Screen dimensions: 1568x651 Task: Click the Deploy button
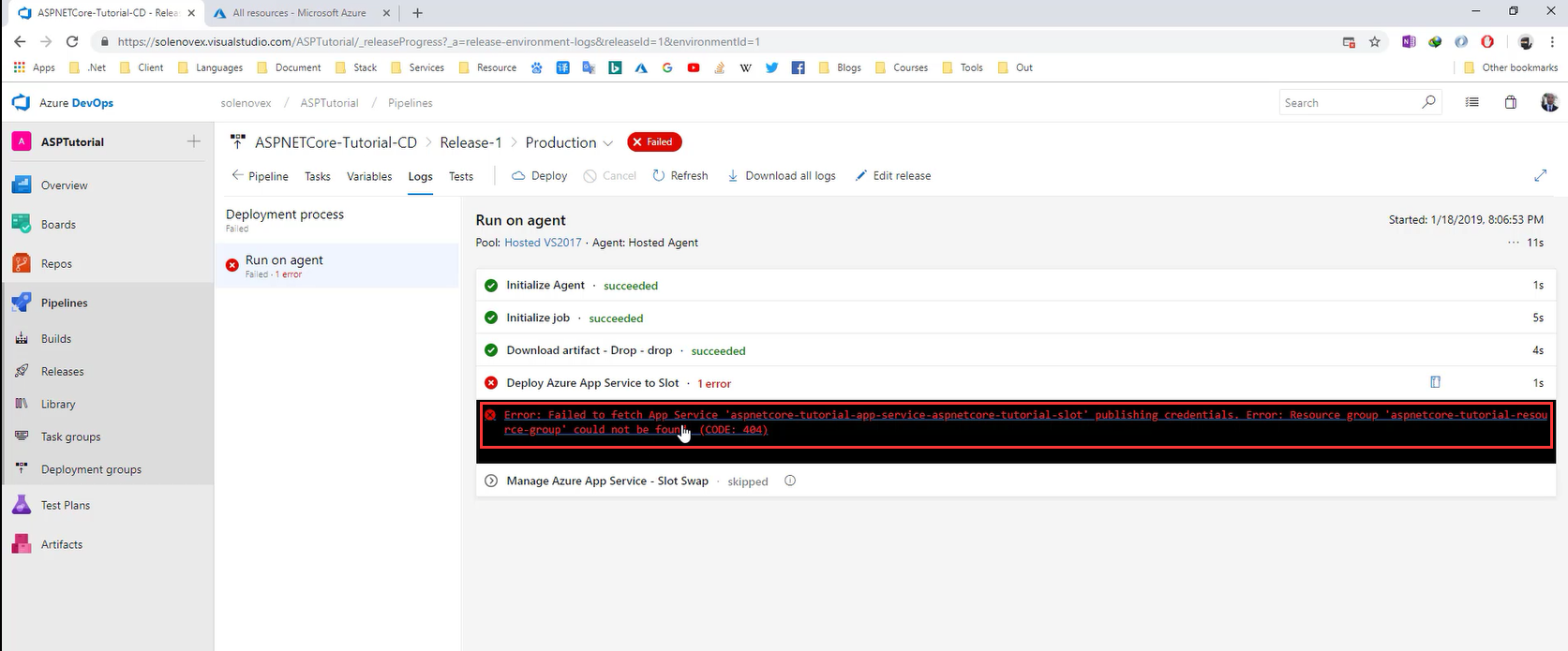[539, 176]
